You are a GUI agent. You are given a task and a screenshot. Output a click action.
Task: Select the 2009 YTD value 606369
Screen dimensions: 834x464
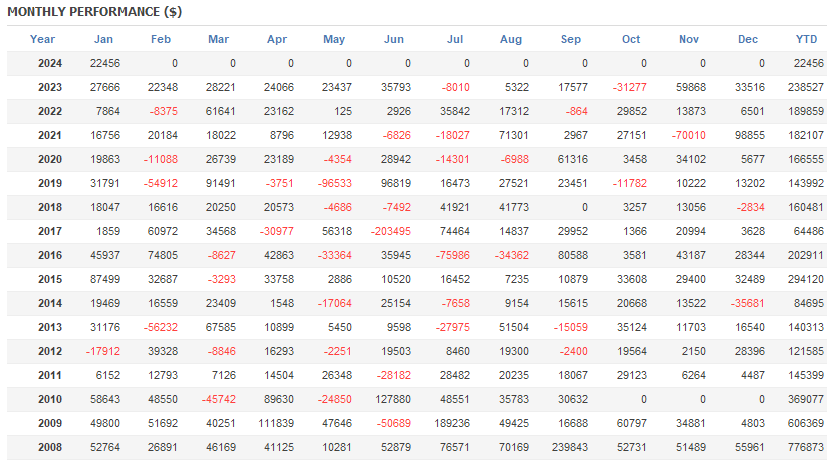coord(806,423)
